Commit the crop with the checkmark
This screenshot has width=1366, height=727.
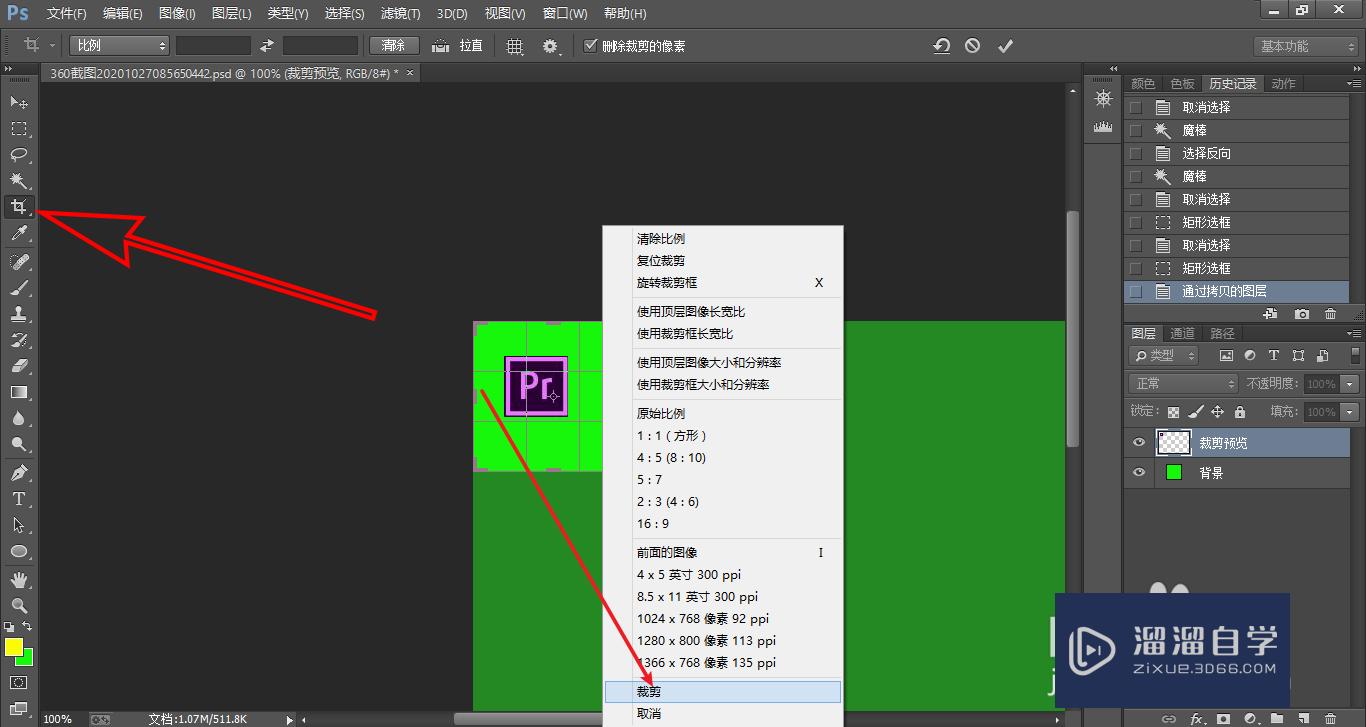[1006, 46]
